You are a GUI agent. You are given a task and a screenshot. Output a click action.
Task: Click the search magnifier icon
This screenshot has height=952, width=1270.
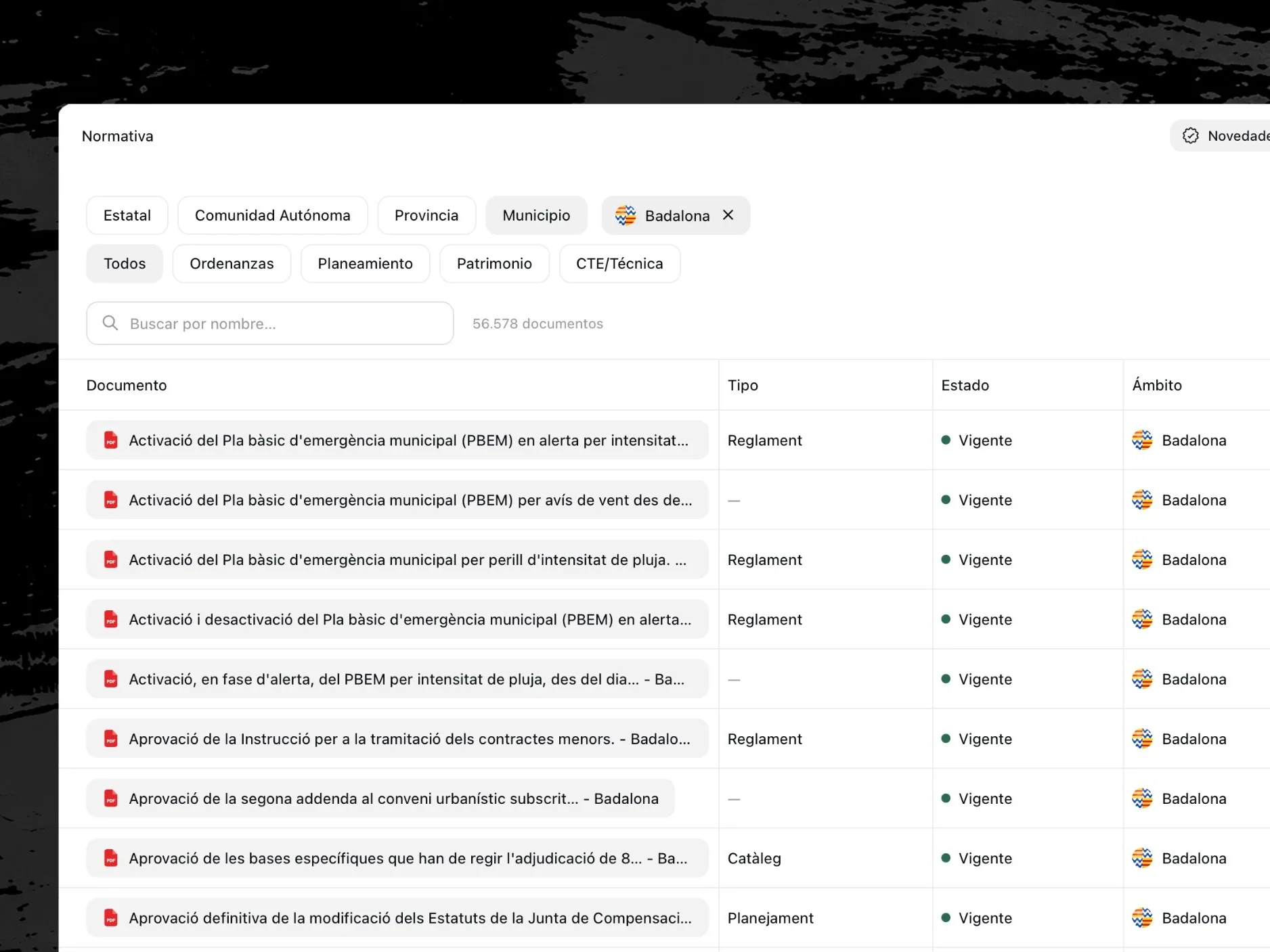(x=110, y=323)
